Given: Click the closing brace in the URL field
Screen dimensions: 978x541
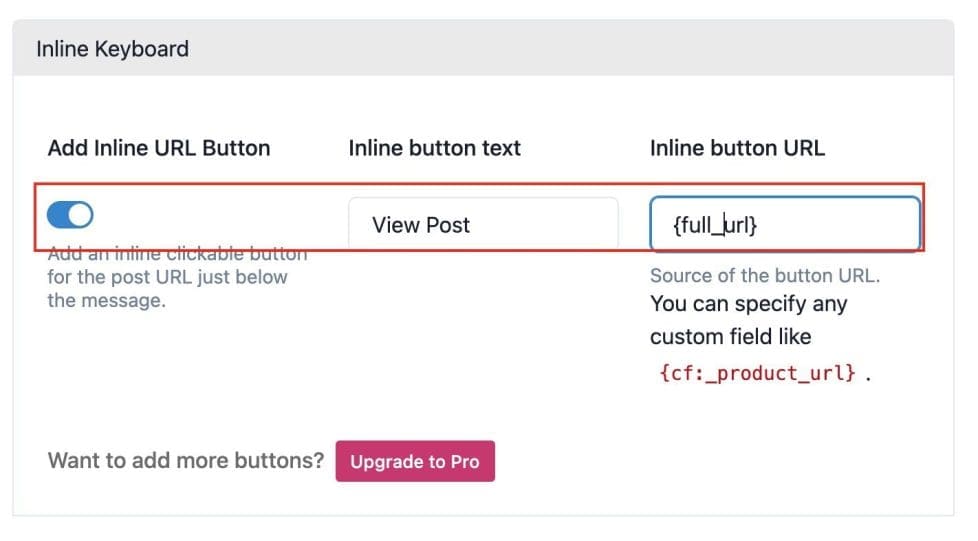Looking at the screenshot, I should pyautogui.click(x=753, y=226).
